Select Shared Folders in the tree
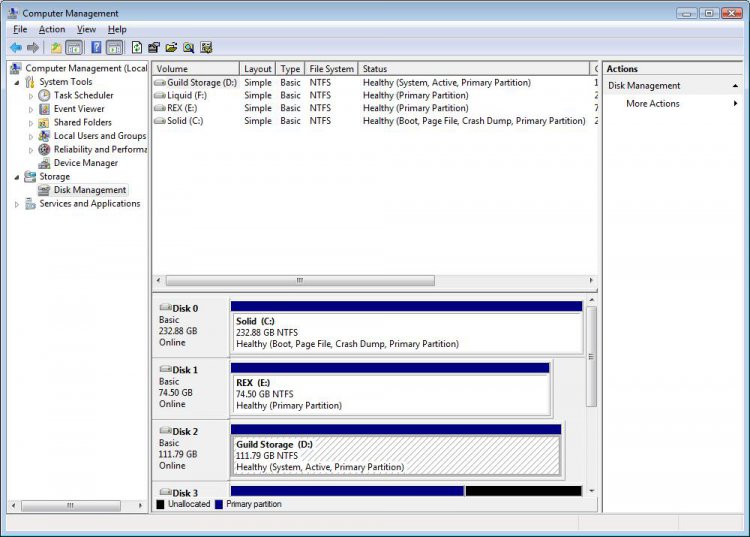The height and width of the screenshot is (537, 750). pyautogui.click(x=82, y=122)
